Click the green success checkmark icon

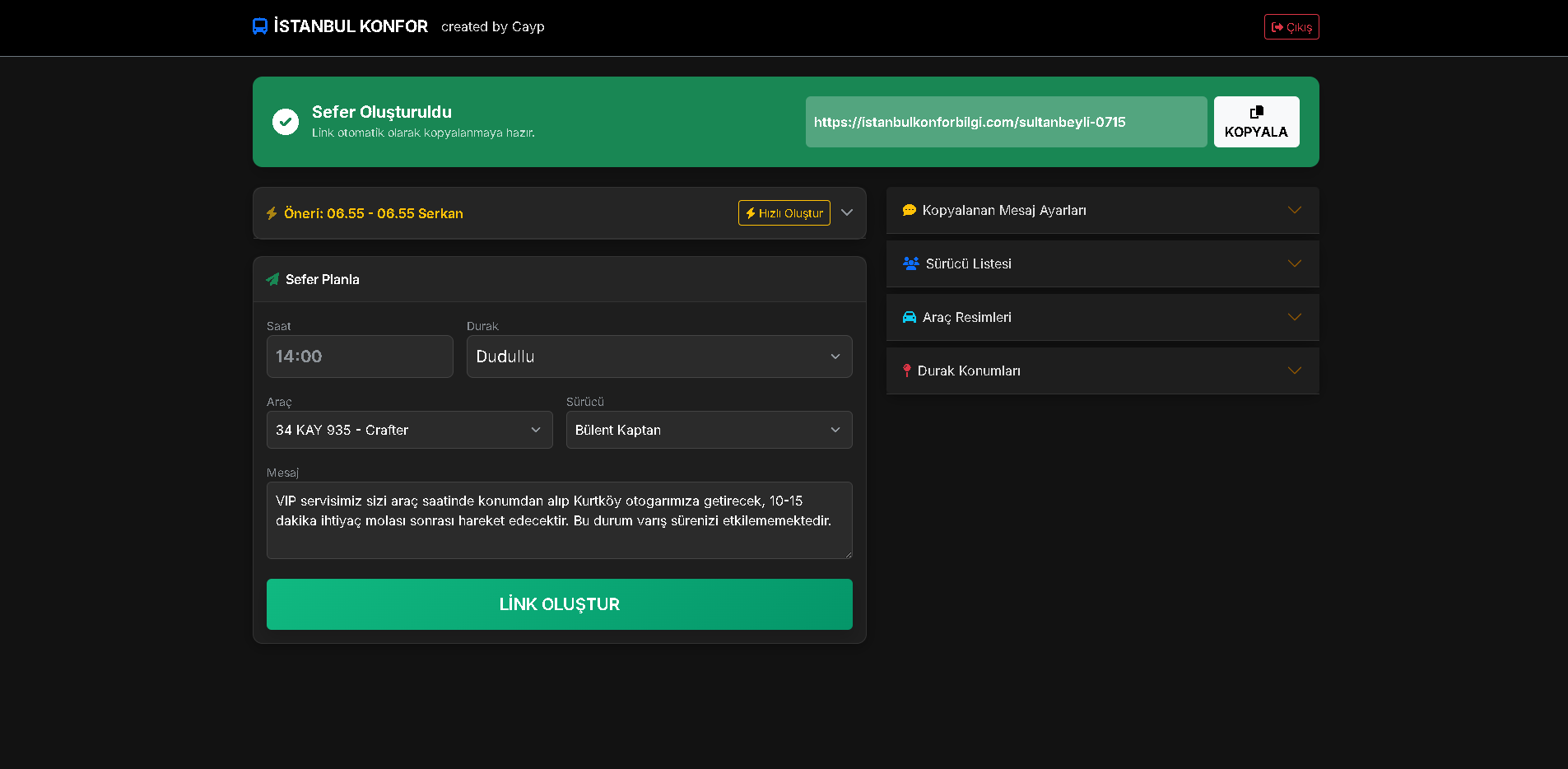(286, 122)
